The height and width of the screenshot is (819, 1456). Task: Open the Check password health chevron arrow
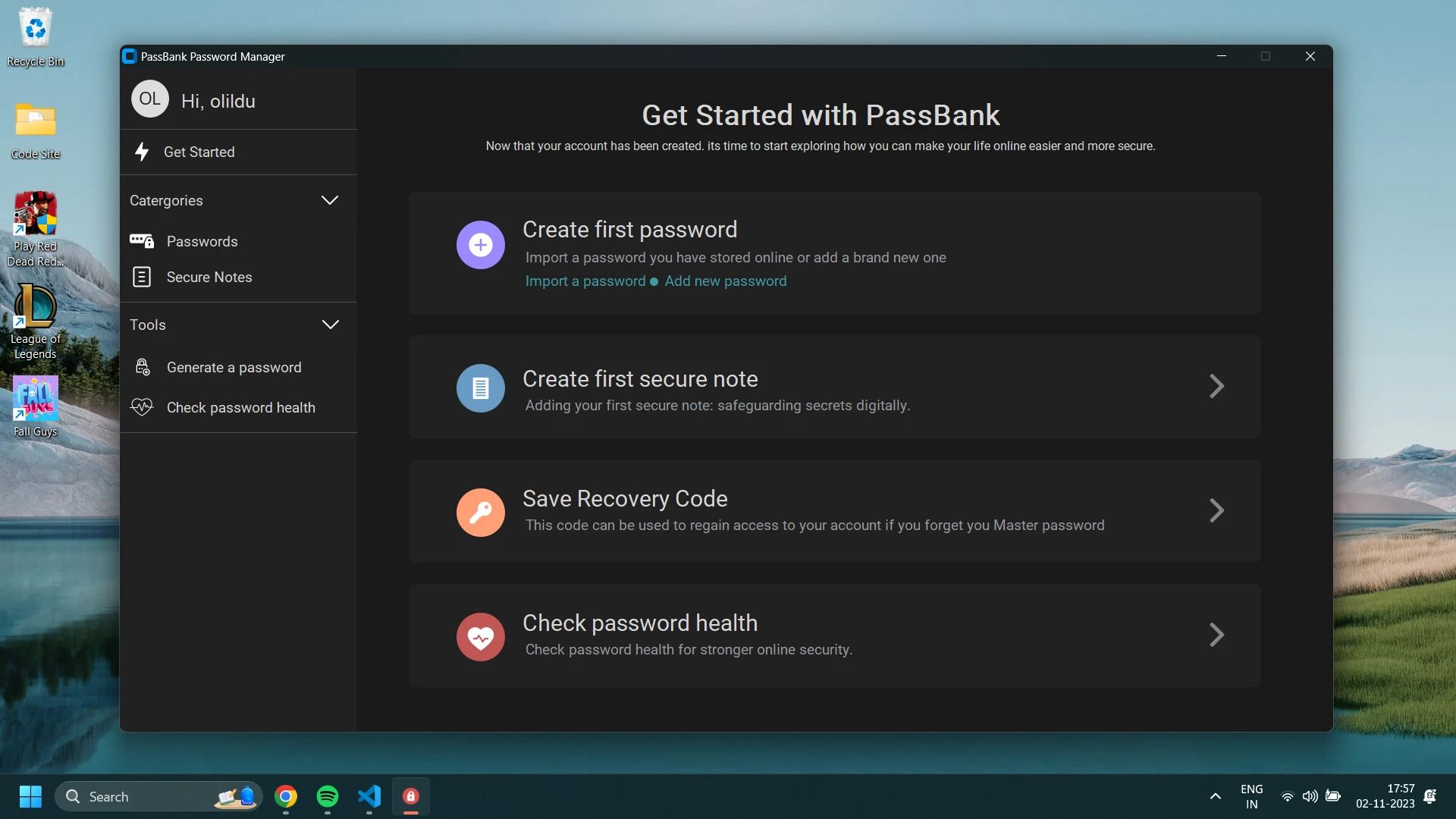tap(1216, 635)
